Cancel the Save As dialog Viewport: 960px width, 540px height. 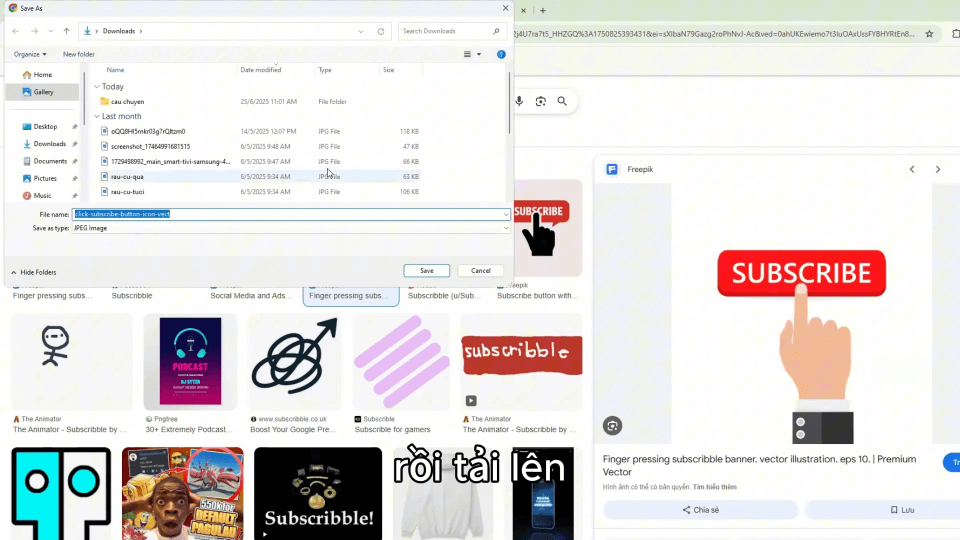pos(481,271)
